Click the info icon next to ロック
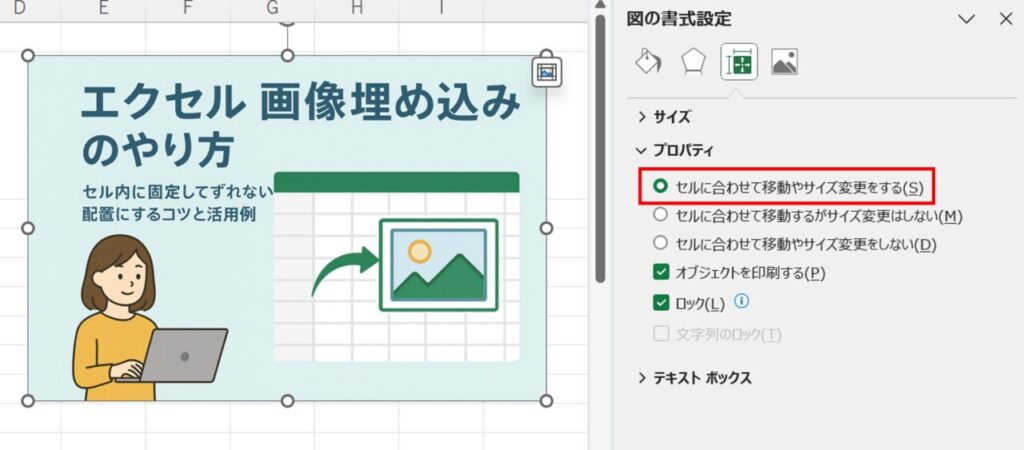The image size is (1024, 450). pos(741,301)
